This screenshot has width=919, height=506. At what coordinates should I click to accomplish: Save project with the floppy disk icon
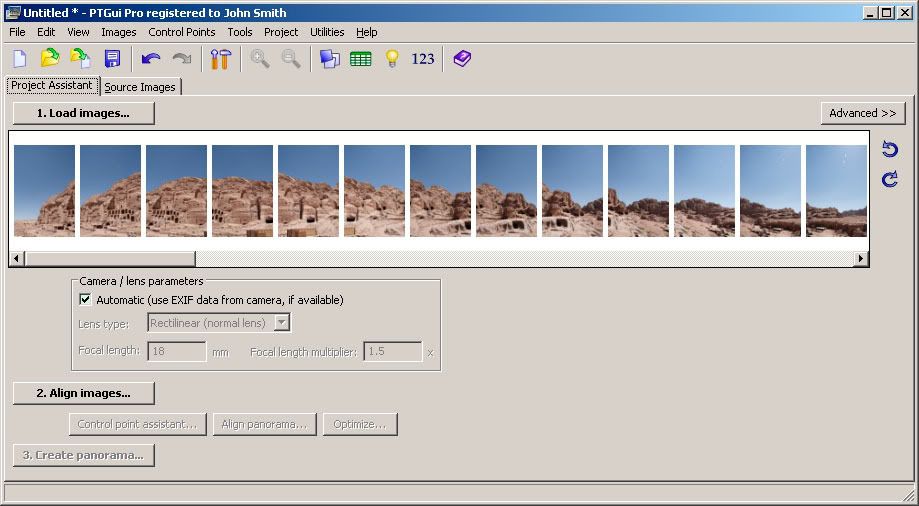(112, 59)
